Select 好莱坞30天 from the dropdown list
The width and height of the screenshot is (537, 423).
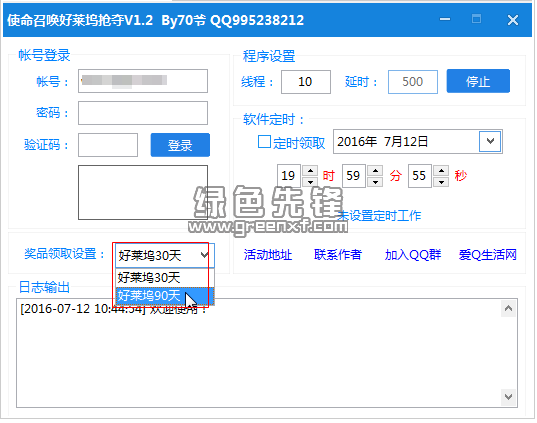point(165,278)
